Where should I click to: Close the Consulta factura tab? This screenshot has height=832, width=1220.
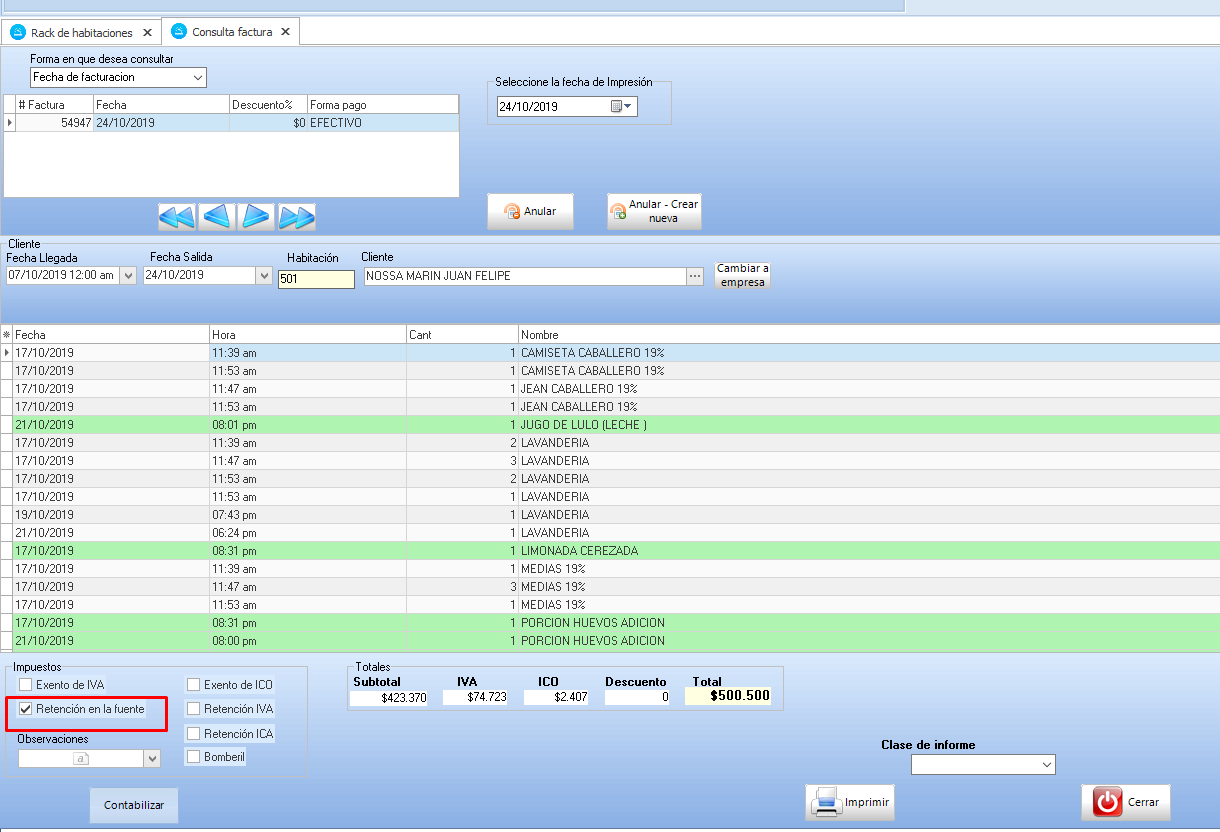285,32
